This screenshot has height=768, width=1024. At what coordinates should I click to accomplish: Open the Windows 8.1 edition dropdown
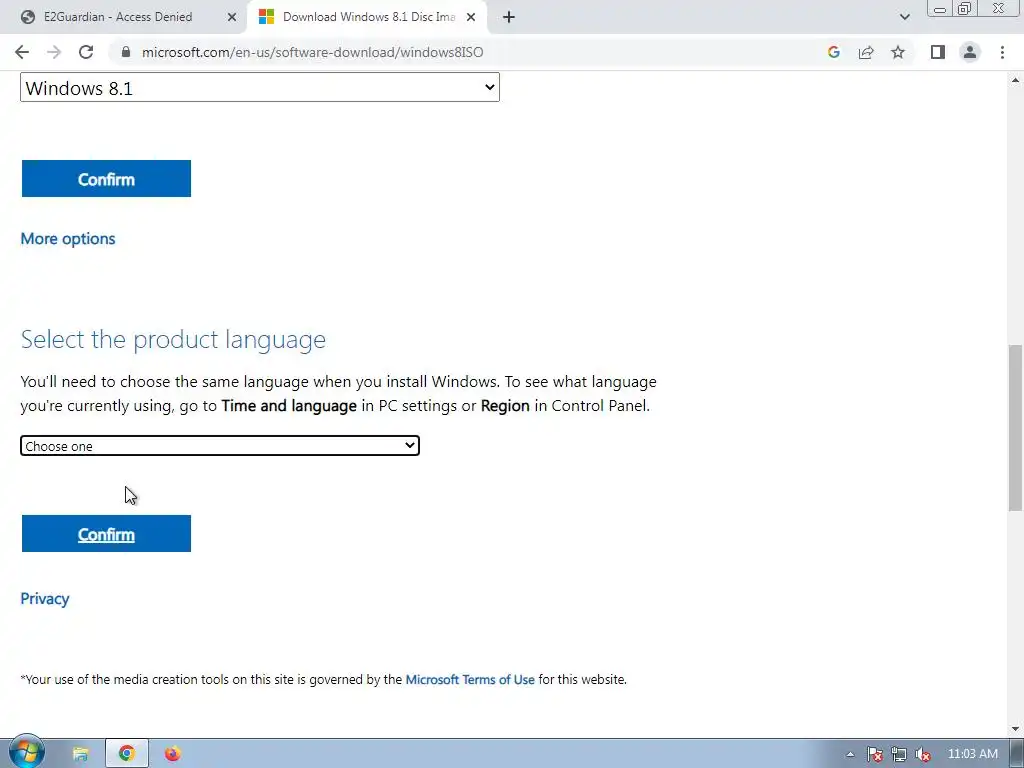[x=260, y=88]
